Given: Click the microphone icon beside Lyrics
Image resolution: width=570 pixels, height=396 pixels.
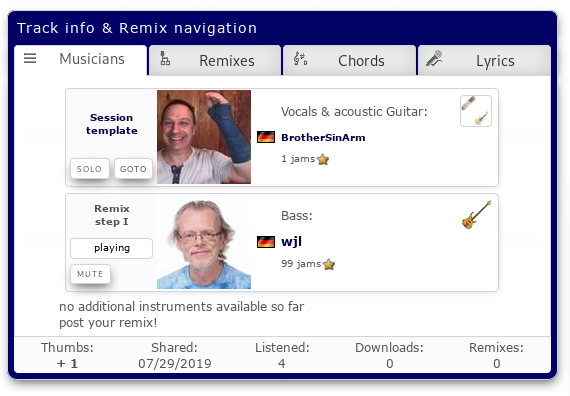Looking at the screenshot, I should click(x=434, y=58).
